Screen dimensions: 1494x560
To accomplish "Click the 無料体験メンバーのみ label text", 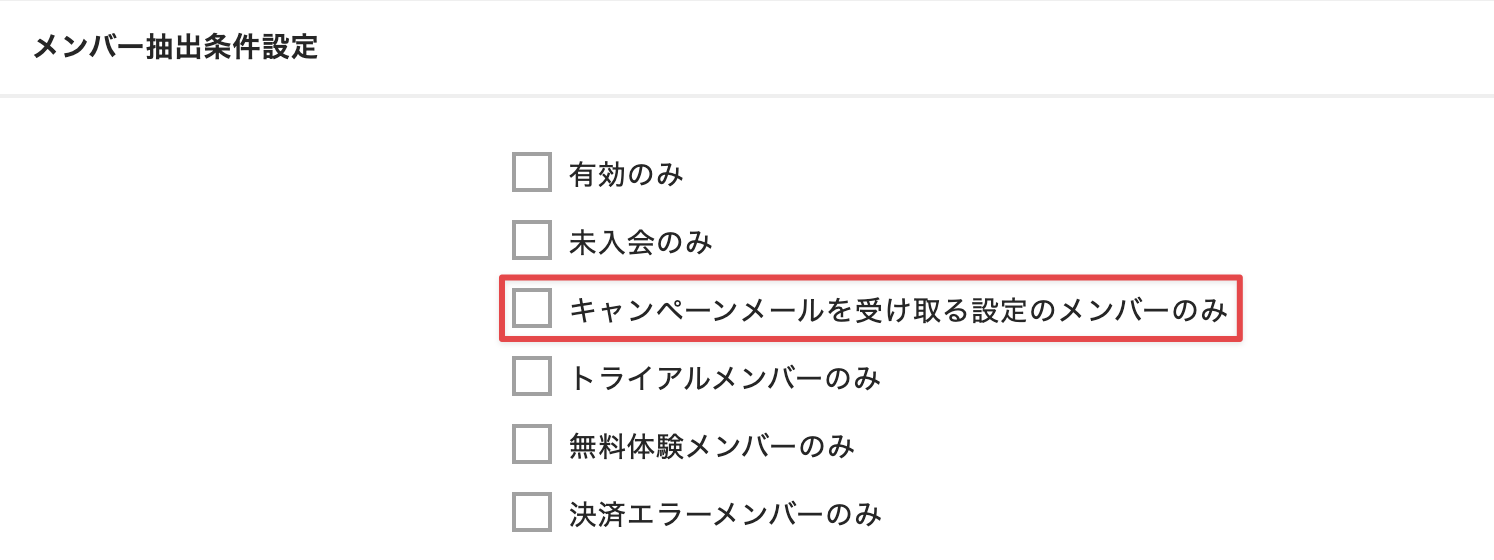I will pos(711,447).
